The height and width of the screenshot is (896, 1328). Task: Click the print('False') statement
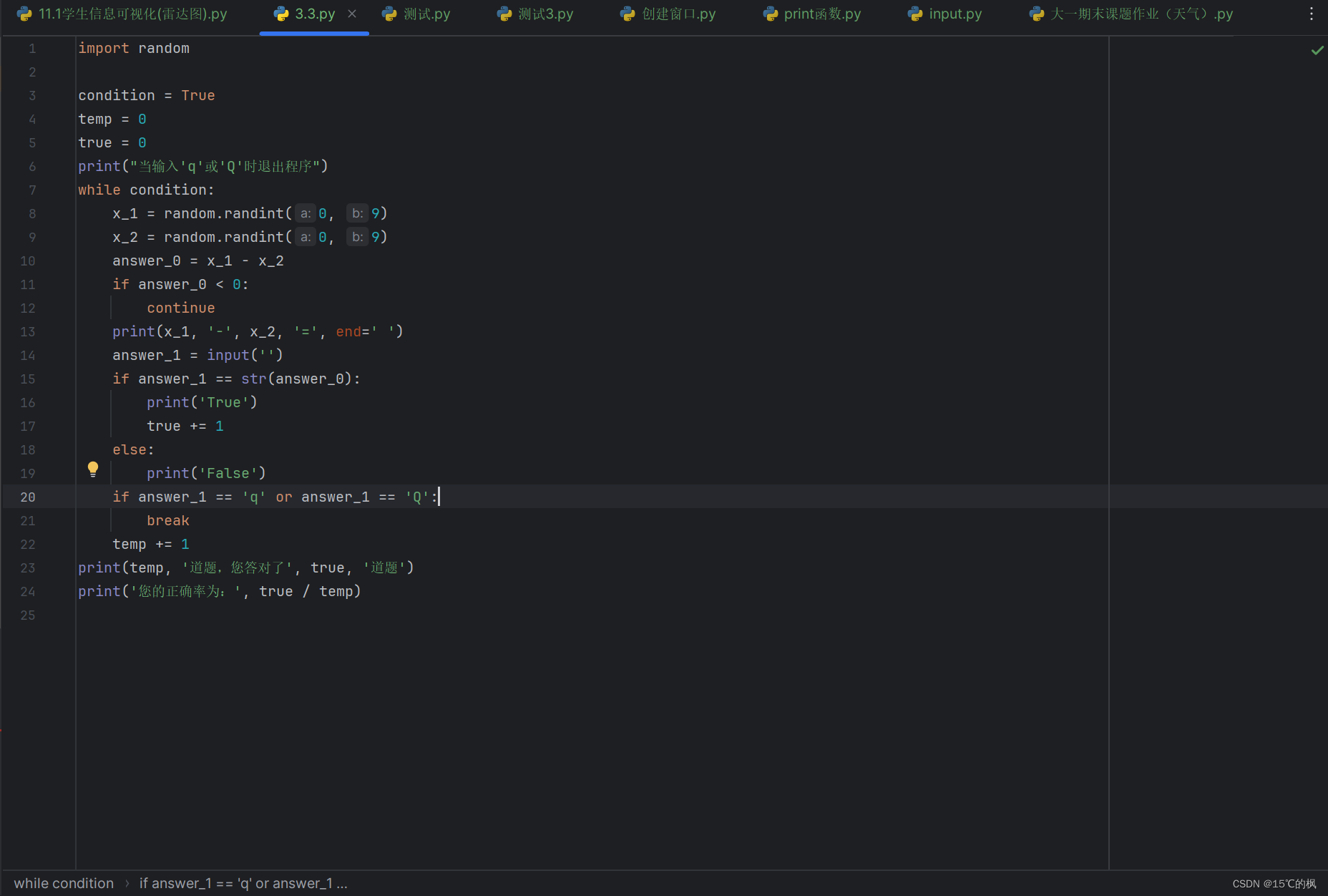206,473
